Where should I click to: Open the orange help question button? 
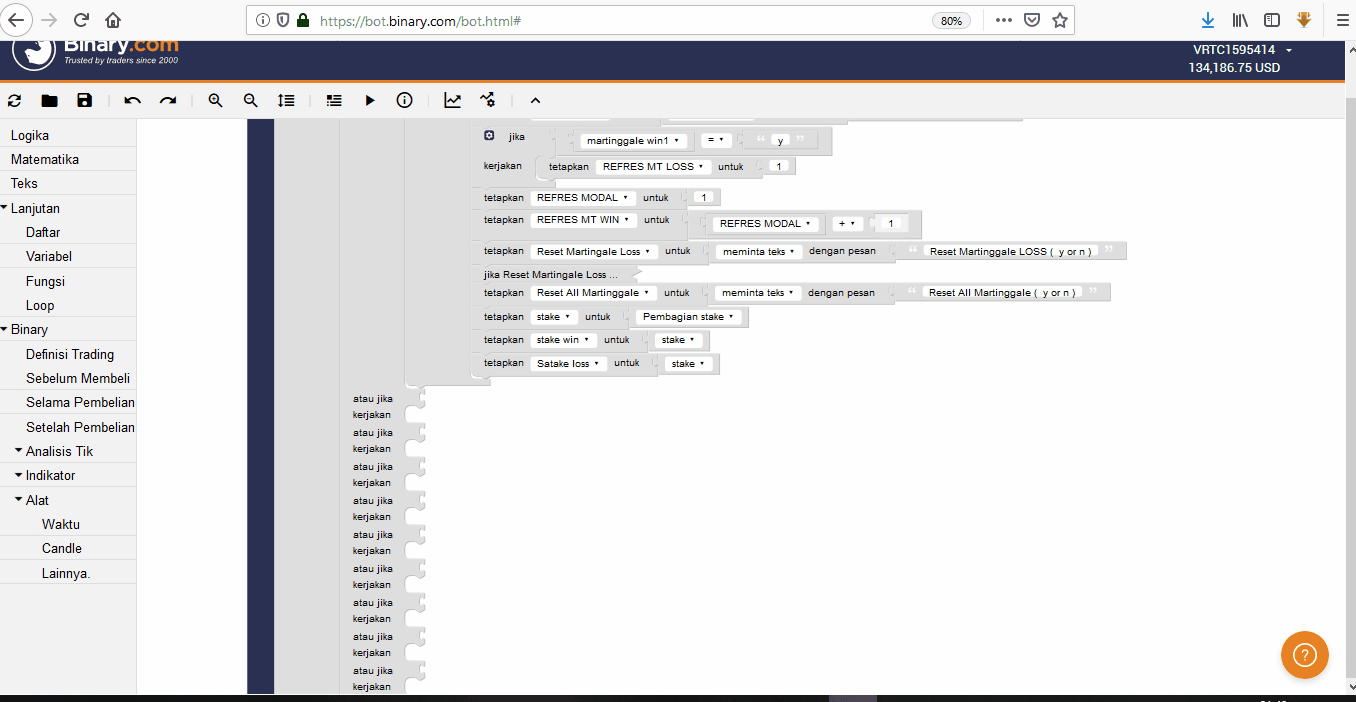(1304, 655)
